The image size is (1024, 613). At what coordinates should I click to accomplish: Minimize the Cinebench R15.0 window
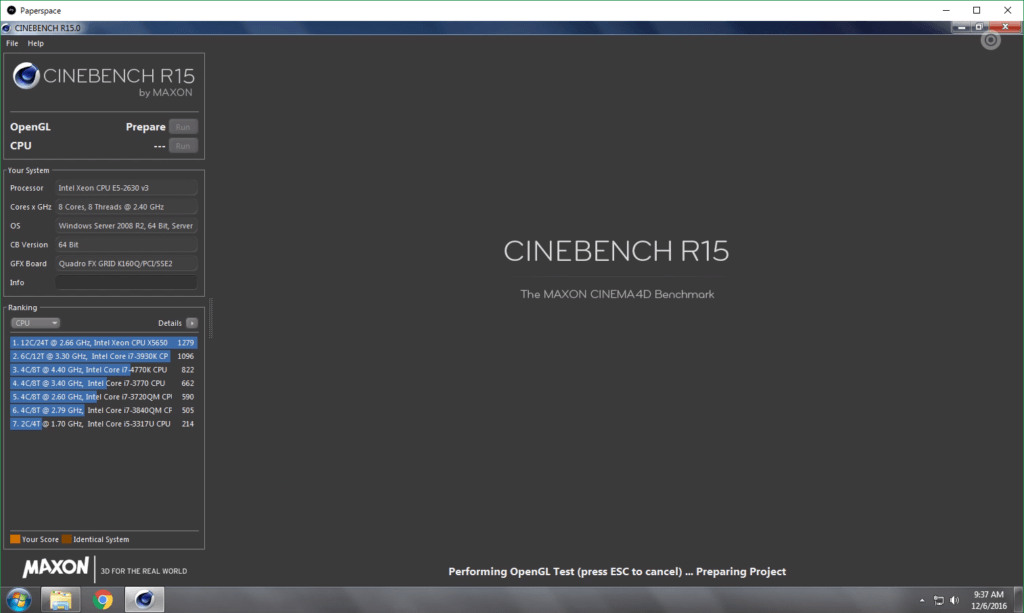(x=961, y=27)
